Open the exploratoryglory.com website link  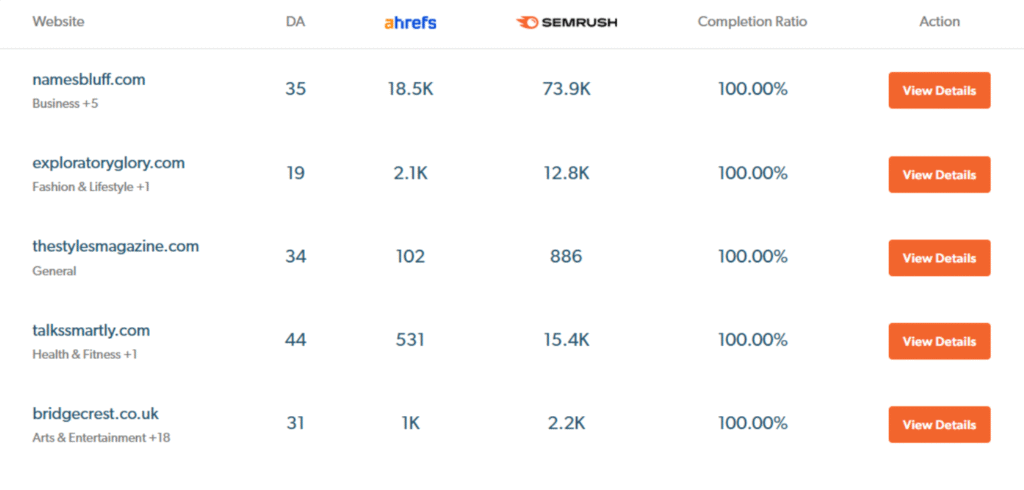point(109,163)
